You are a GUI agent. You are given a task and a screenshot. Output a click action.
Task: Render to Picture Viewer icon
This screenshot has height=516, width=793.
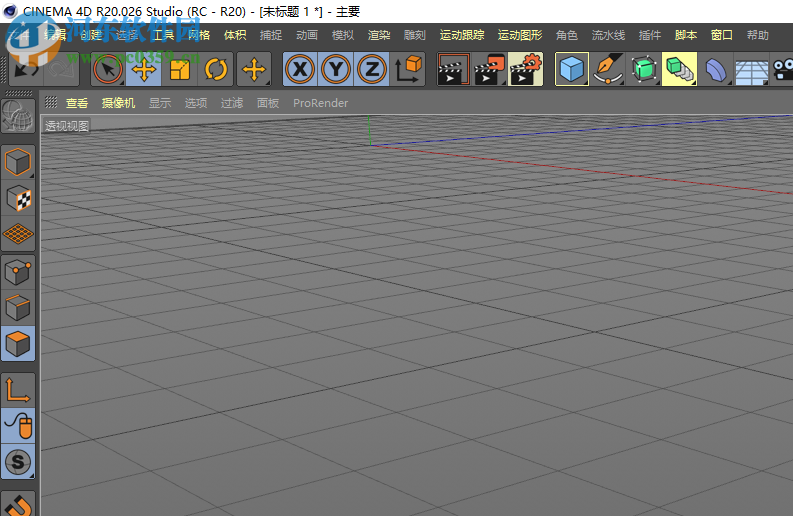tap(489, 69)
